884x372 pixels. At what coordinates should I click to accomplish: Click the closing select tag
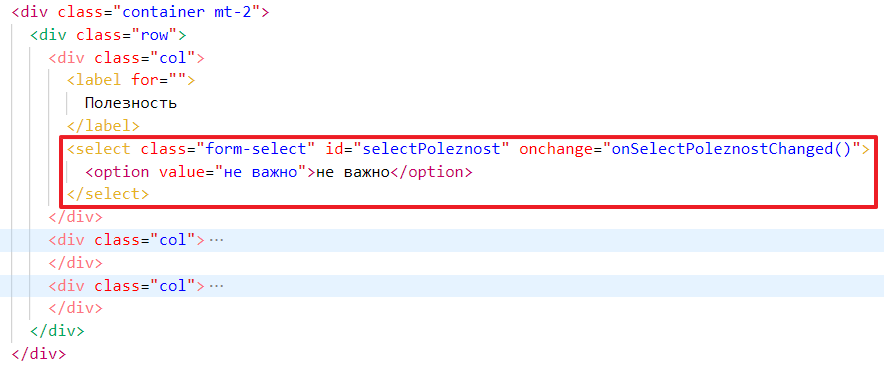click(x=108, y=194)
